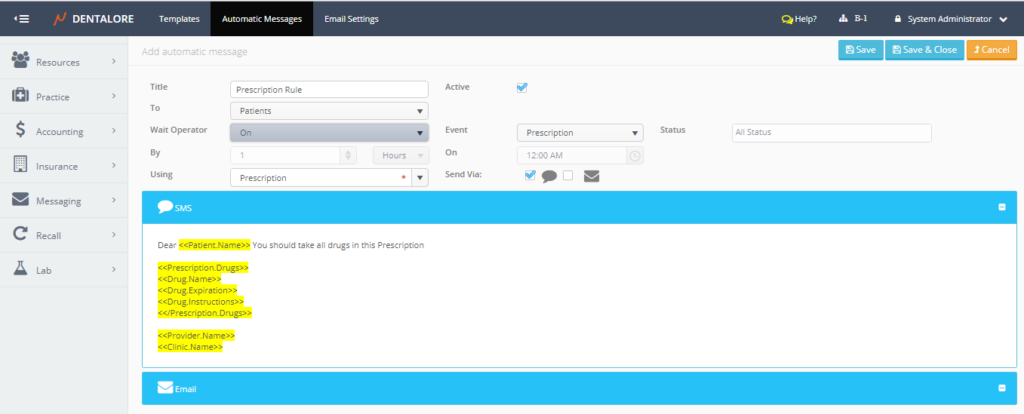Image resolution: width=1024 pixels, height=414 pixels.
Task: Click the SMS speech bubble icon beside Send Via
Action: click(549, 177)
